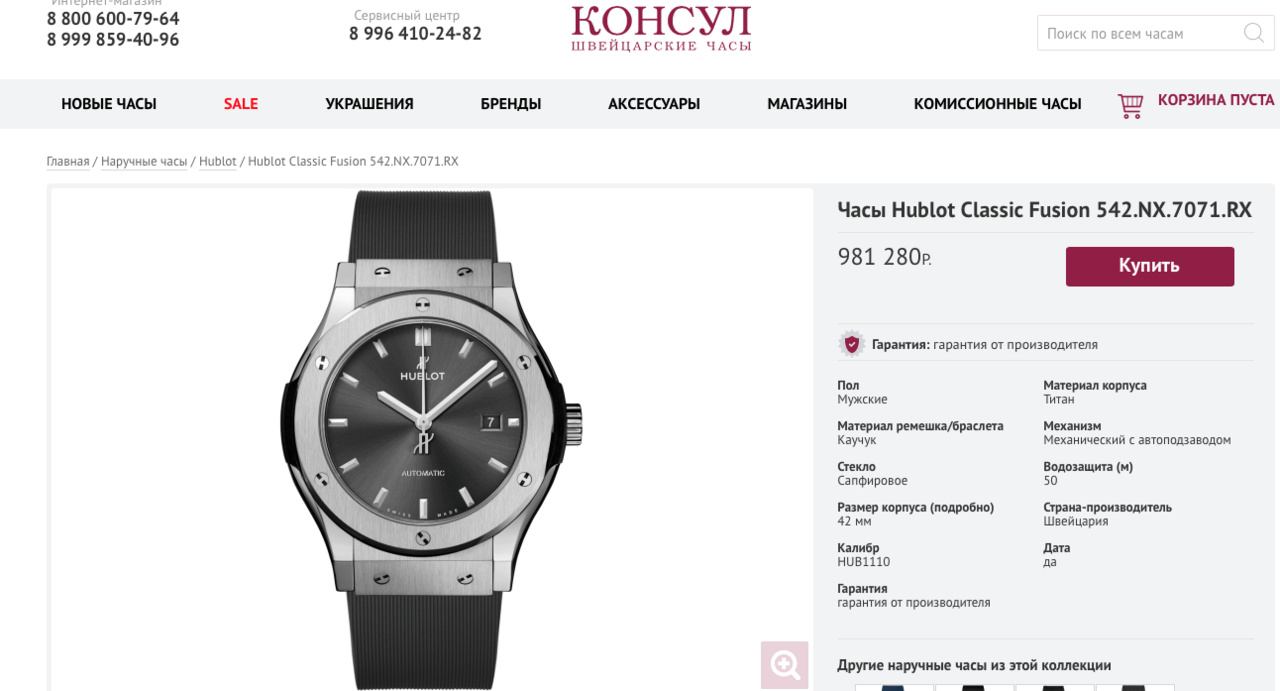The width and height of the screenshot is (1280, 691).
Task: Open the Магазины menu
Action: (807, 104)
